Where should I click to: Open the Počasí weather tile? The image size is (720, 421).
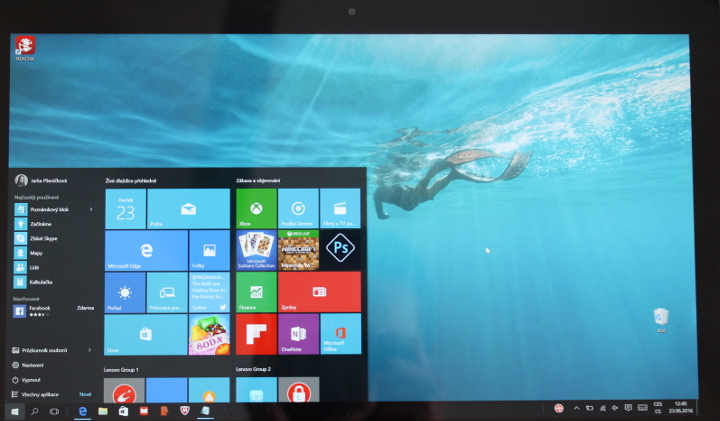pyautogui.click(x=125, y=292)
